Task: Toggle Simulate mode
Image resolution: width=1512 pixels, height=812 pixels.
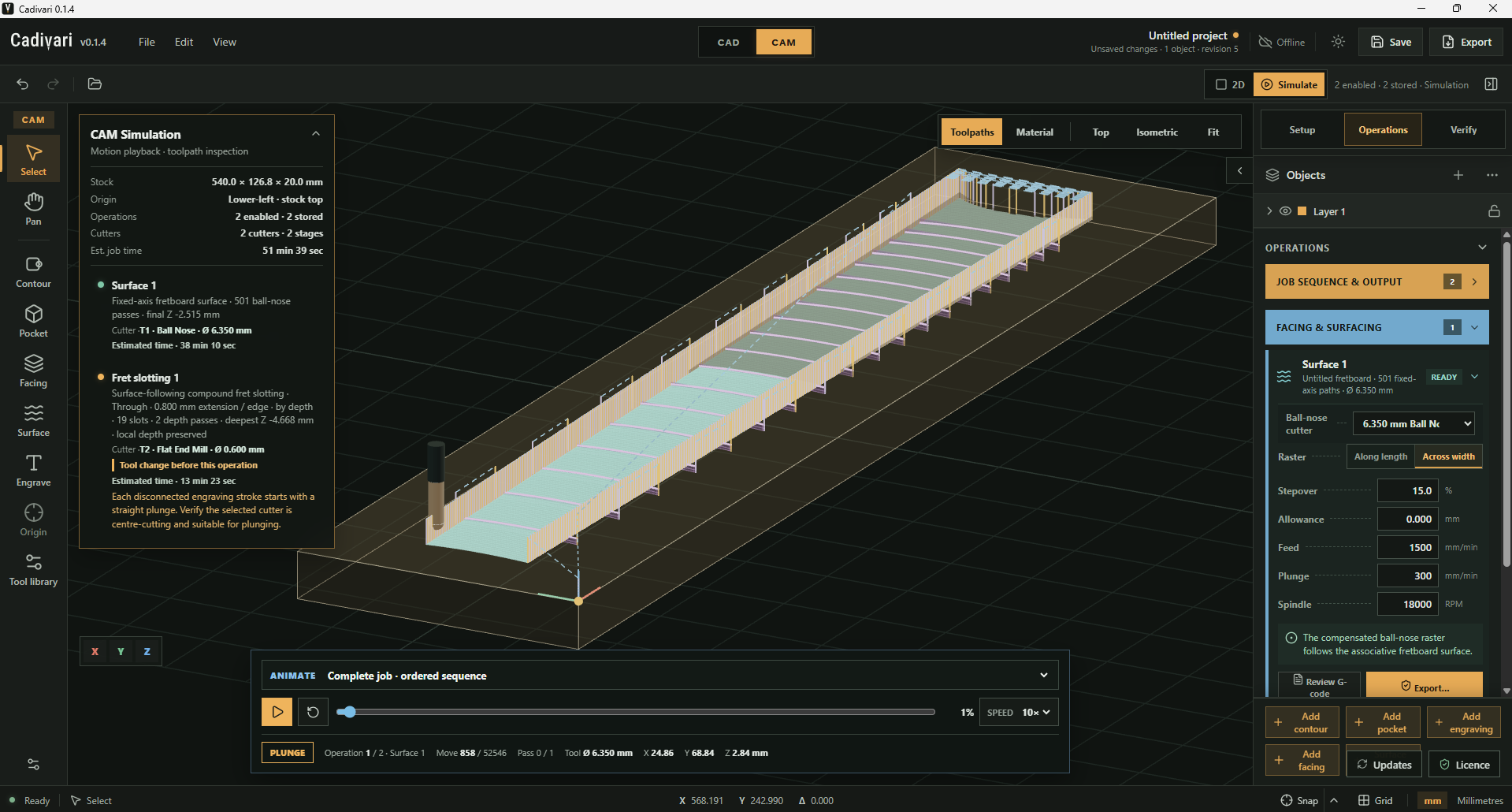Action: [x=1289, y=84]
